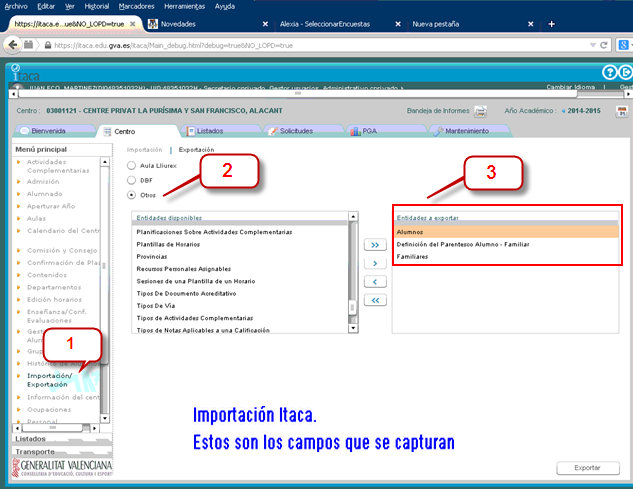Click the add single entity right-arrow button
633x489 pixels.
tap(373, 263)
